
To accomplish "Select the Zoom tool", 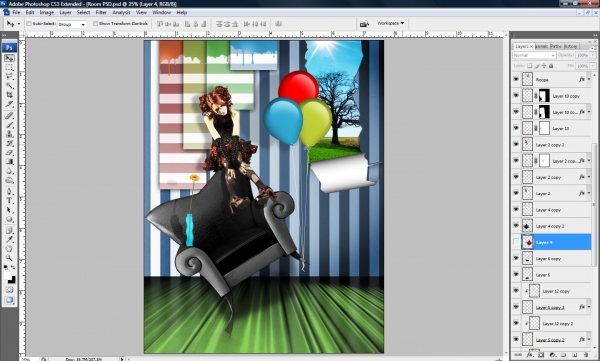I will 9,258.
